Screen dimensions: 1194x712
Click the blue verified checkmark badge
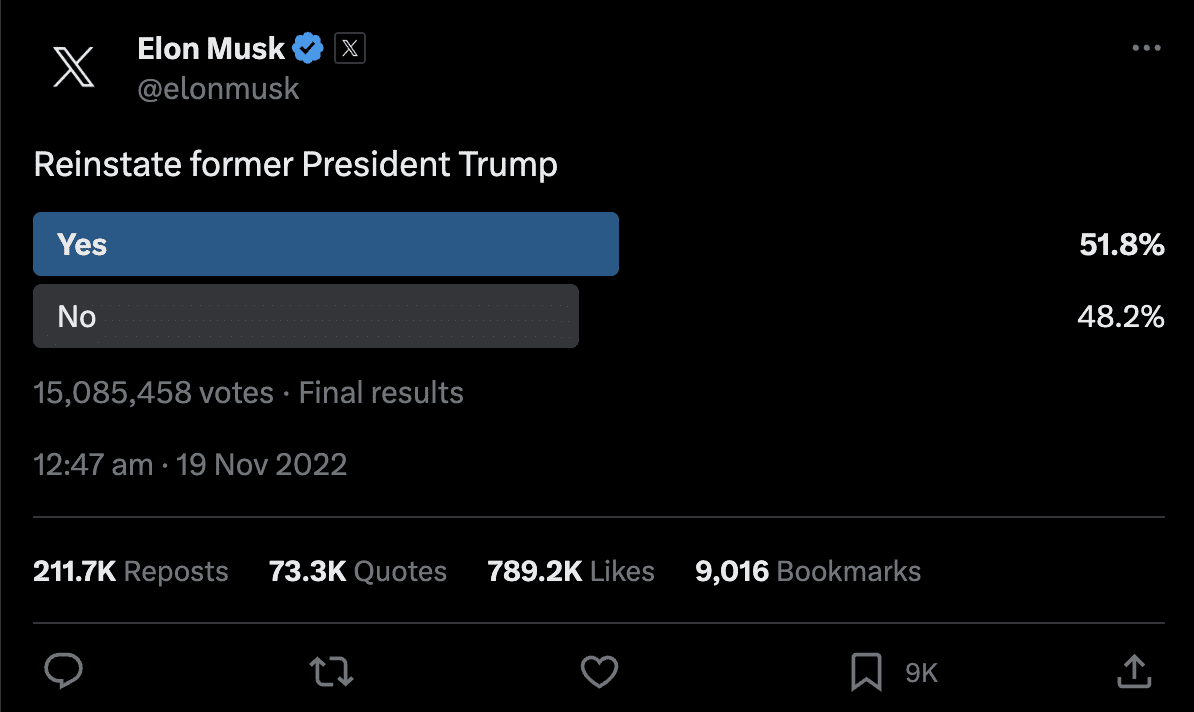click(x=307, y=48)
